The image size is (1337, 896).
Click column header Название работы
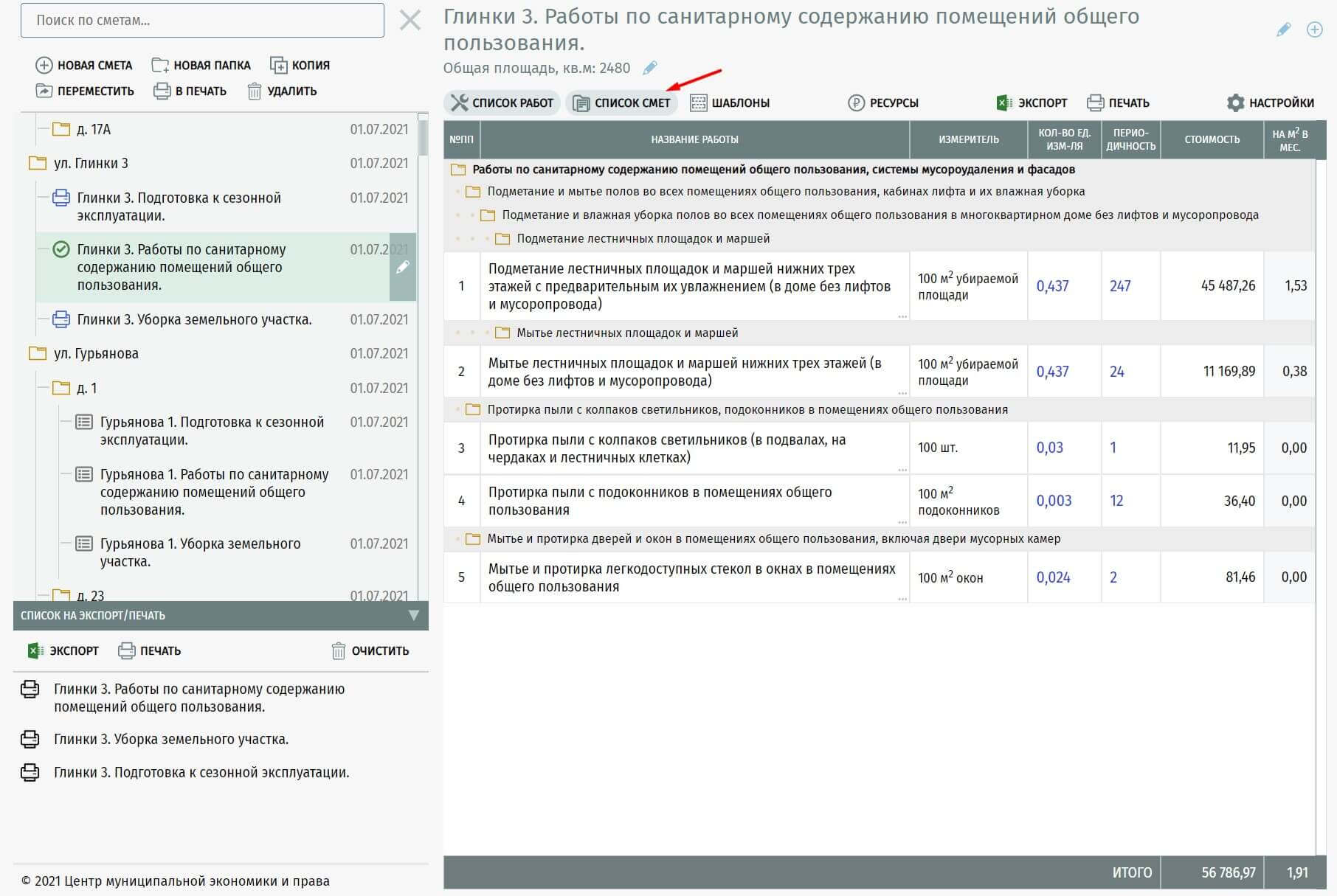point(694,139)
